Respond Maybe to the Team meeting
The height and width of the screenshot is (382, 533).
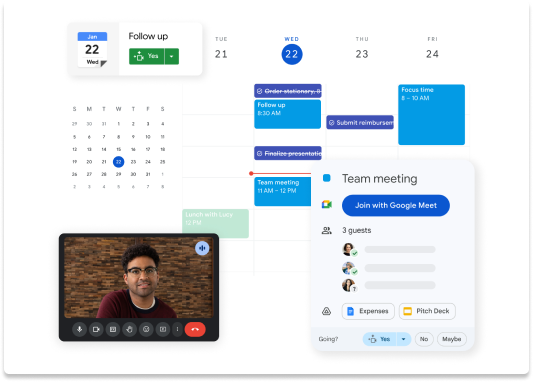(x=451, y=339)
